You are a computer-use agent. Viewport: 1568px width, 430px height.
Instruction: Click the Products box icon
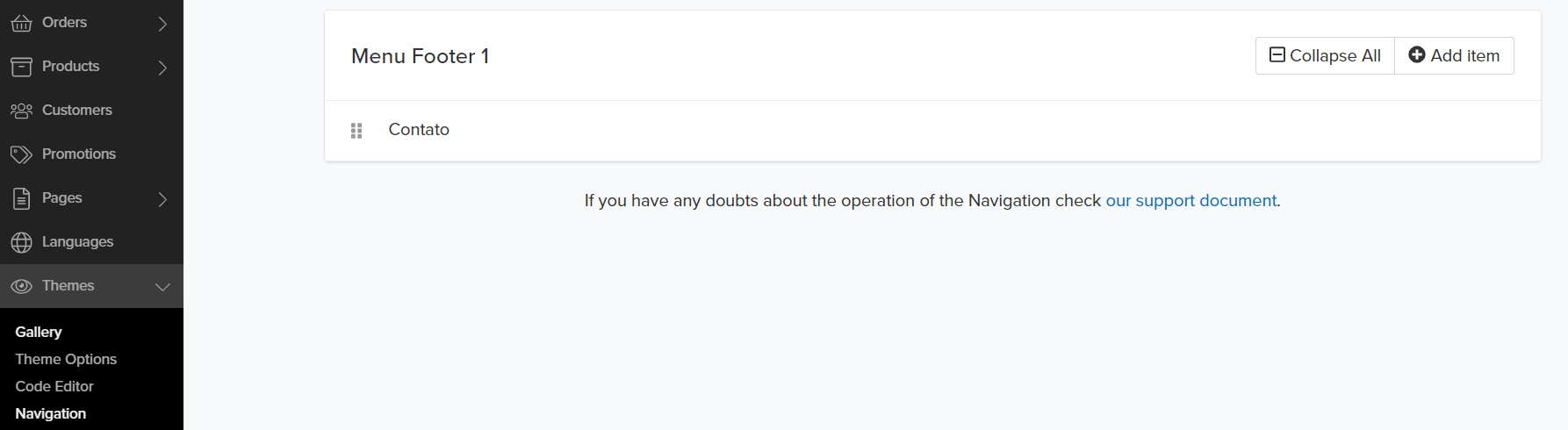[21, 67]
